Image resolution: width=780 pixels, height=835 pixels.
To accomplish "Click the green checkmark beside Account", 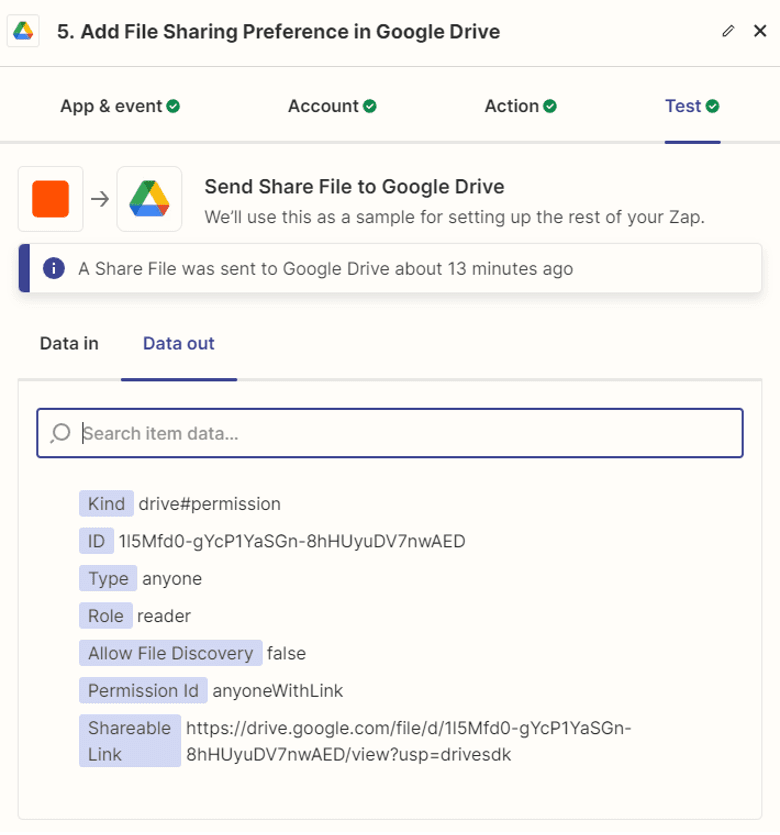I will [370, 105].
